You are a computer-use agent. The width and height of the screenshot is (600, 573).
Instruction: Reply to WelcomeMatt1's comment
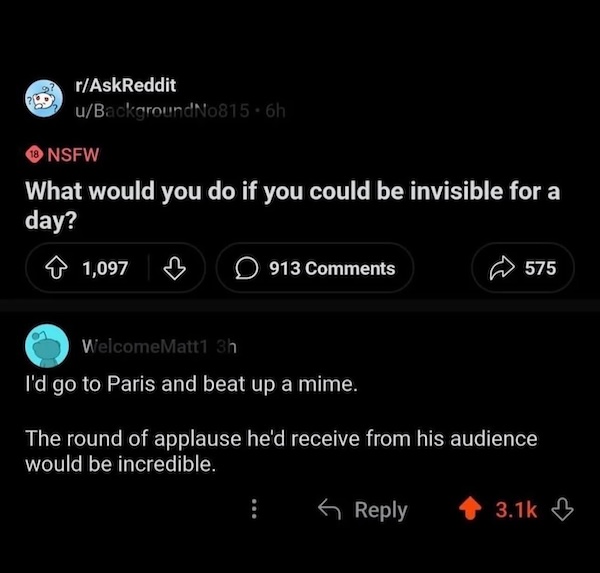363,509
